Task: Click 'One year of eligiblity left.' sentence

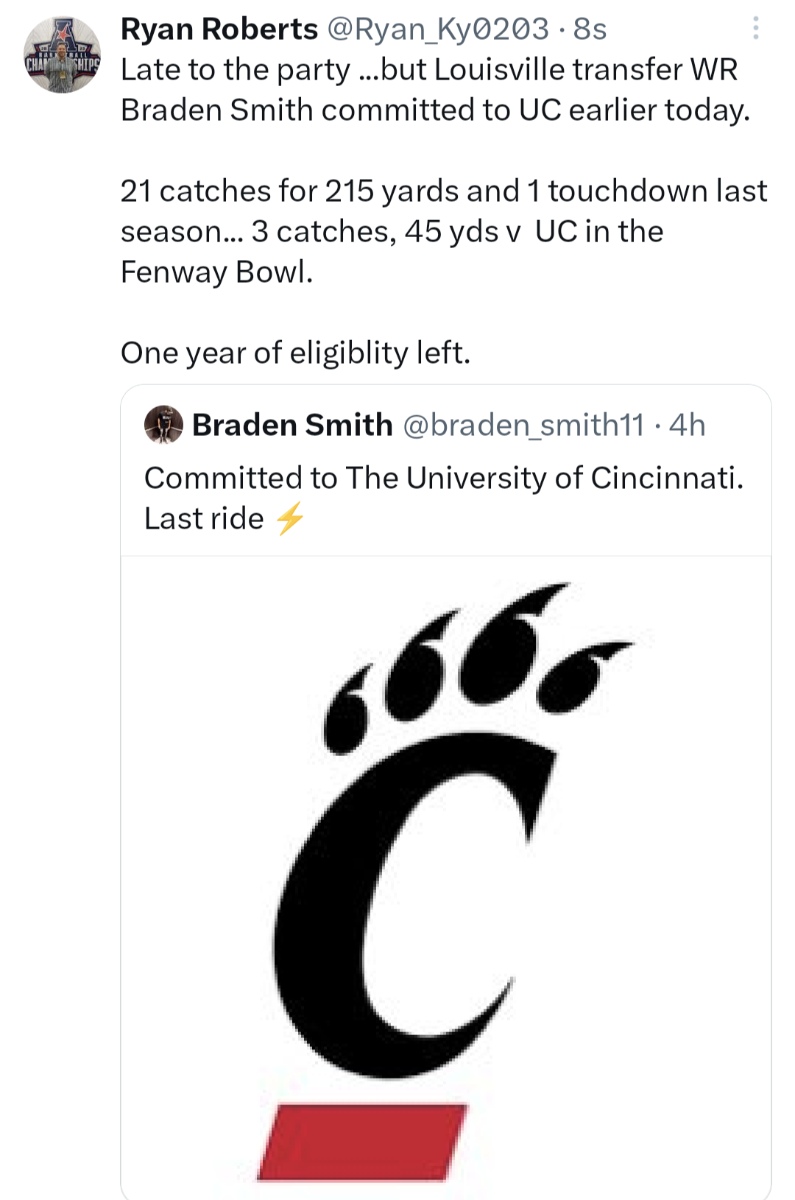Action: coord(295,352)
